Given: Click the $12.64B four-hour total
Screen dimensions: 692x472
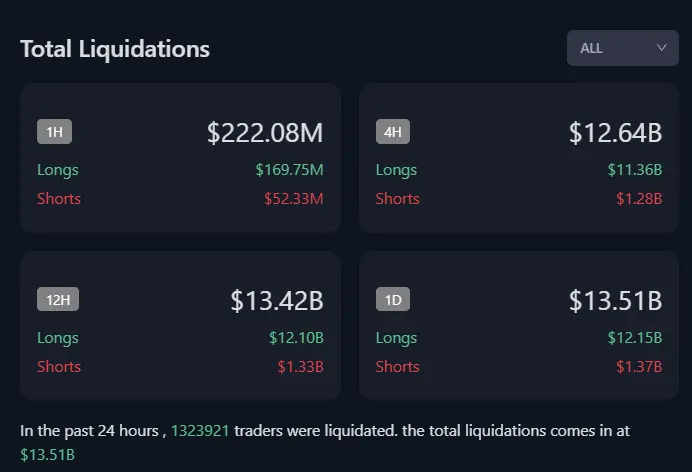Looking at the screenshot, I should point(615,132).
